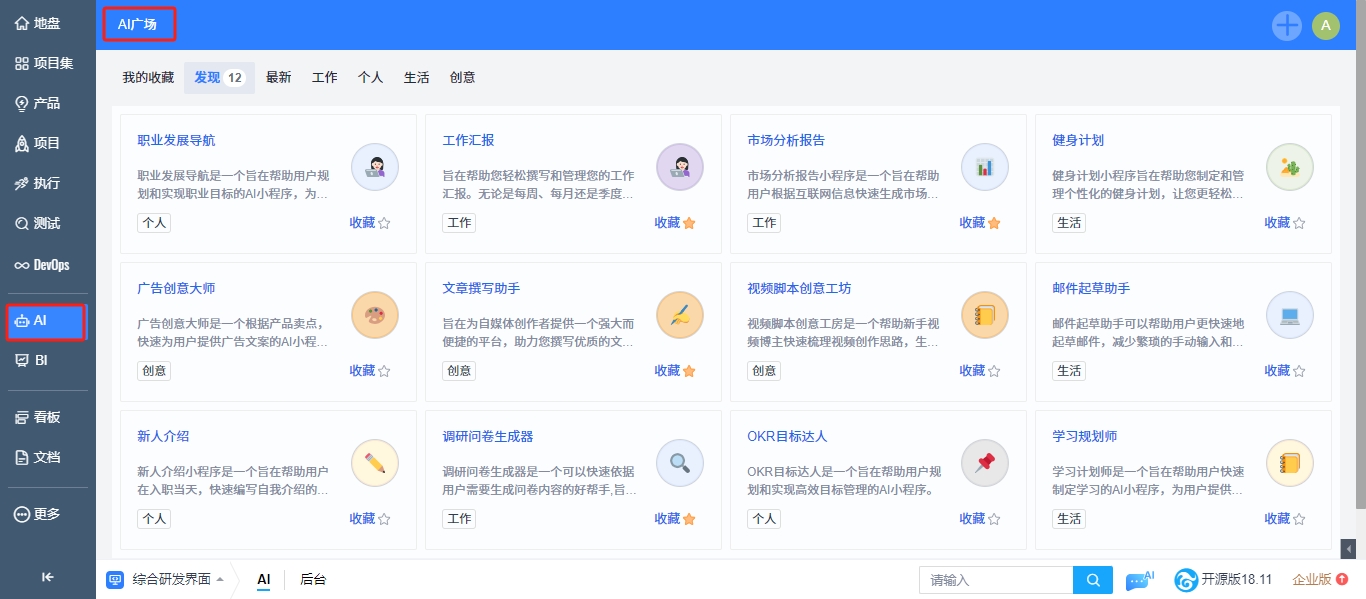Open the user avatar 'A' menu
The image size is (1366, 599).
click(1326, 26)
